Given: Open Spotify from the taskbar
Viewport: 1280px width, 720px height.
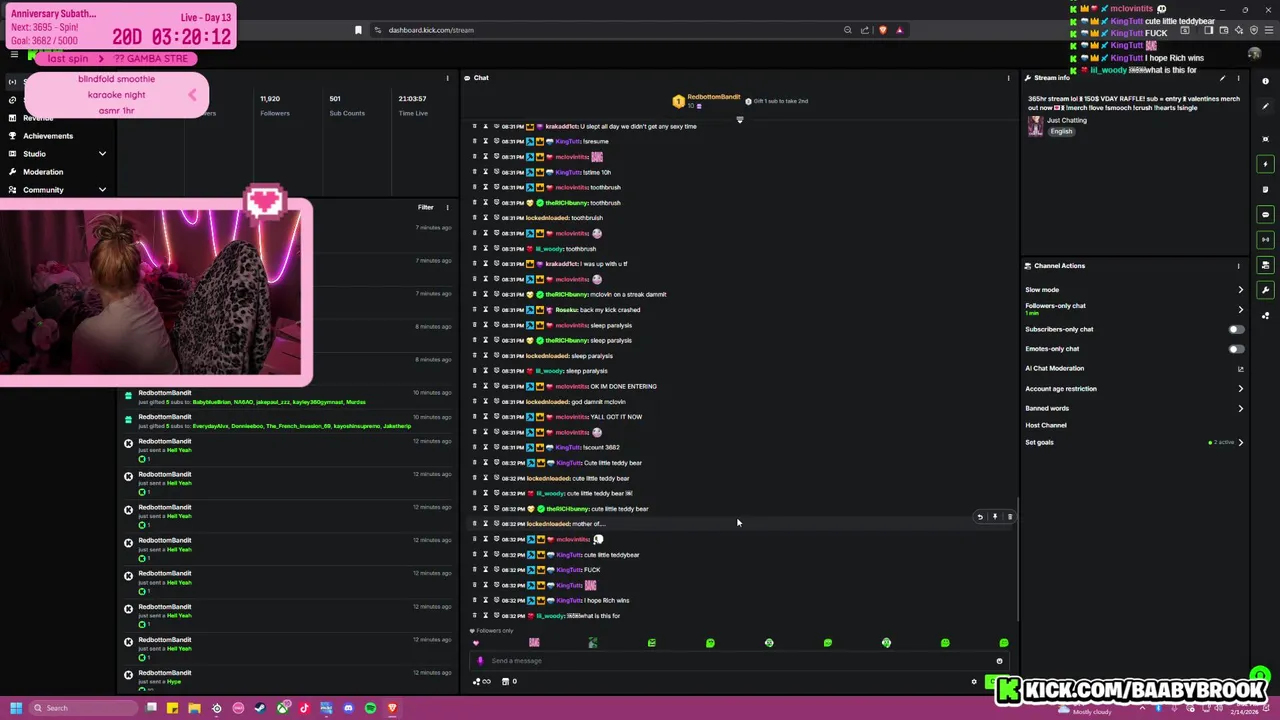Looking at the screenshot, I should 370,708.
